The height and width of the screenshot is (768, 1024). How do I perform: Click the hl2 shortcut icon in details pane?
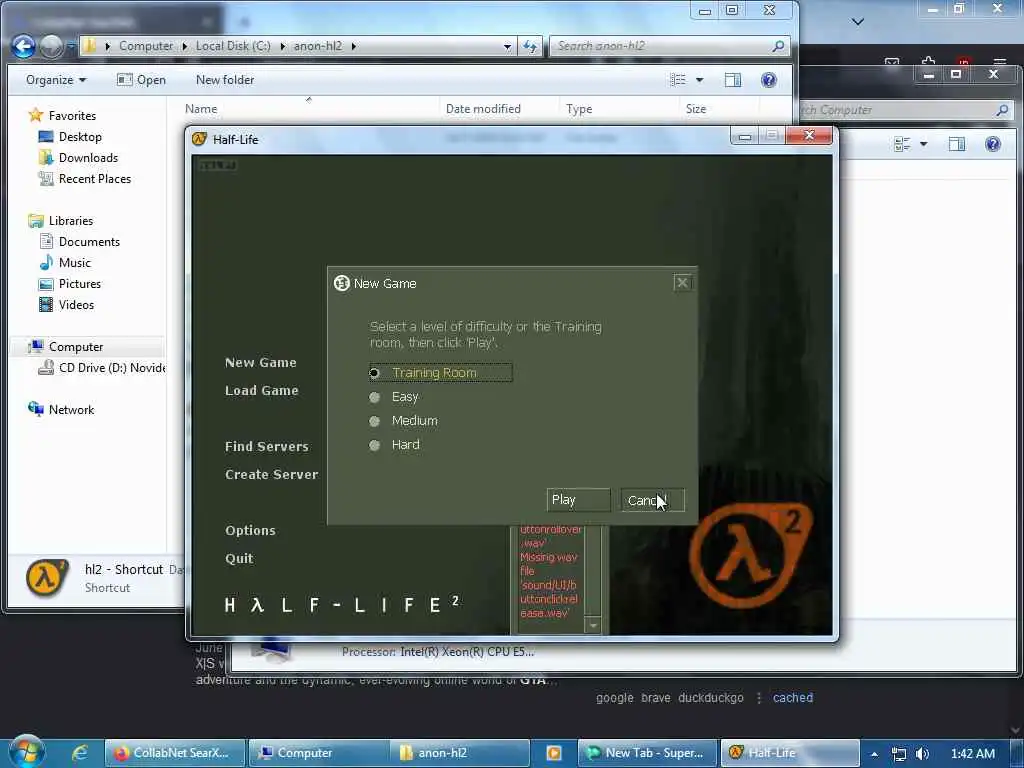coord(46,578)
